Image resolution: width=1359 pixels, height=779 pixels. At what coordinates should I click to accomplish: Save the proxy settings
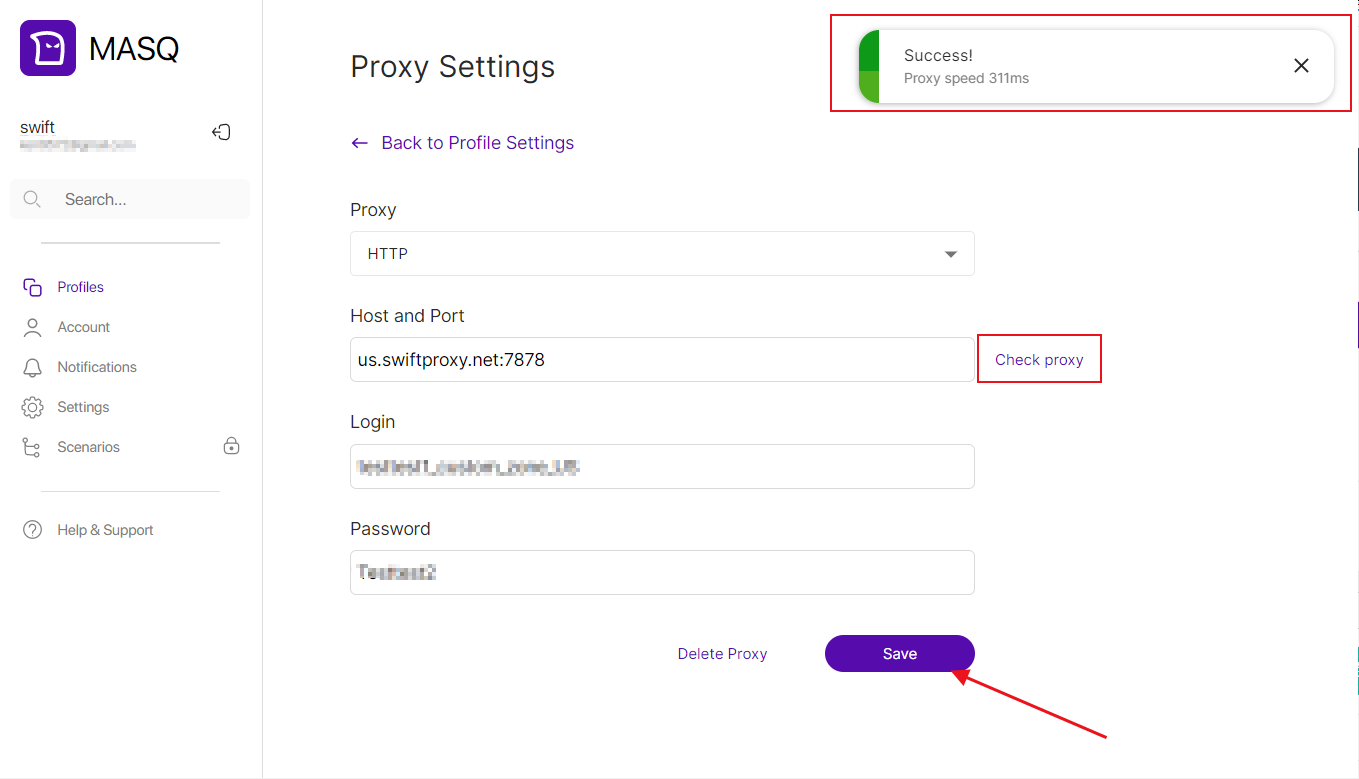tap(899, 653)
